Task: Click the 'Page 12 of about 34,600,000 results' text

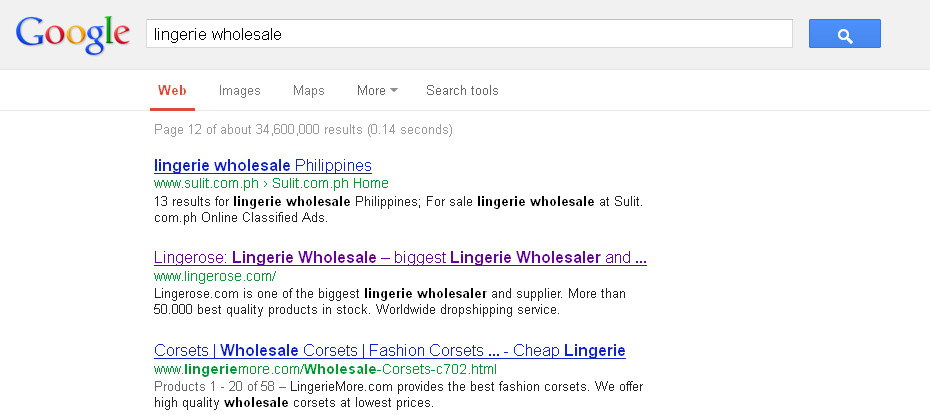Action: pos(303,129)
